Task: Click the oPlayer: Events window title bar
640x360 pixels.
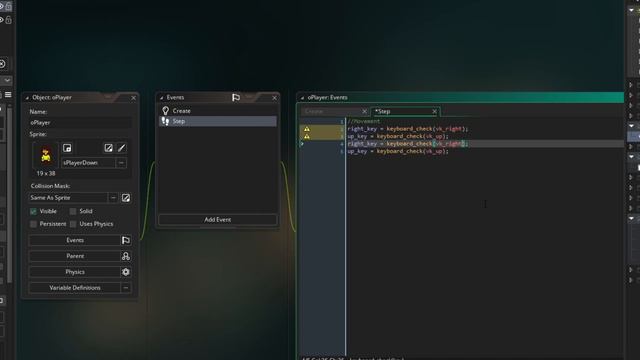Action: 460,98
